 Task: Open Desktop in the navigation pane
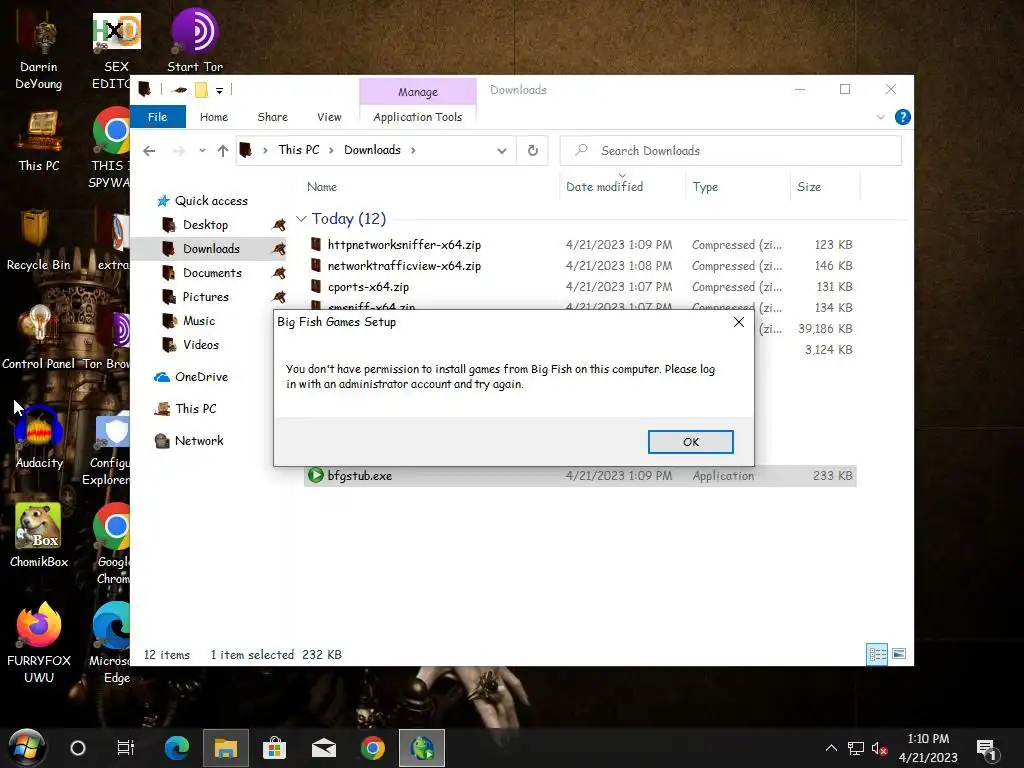pos(205,225)
